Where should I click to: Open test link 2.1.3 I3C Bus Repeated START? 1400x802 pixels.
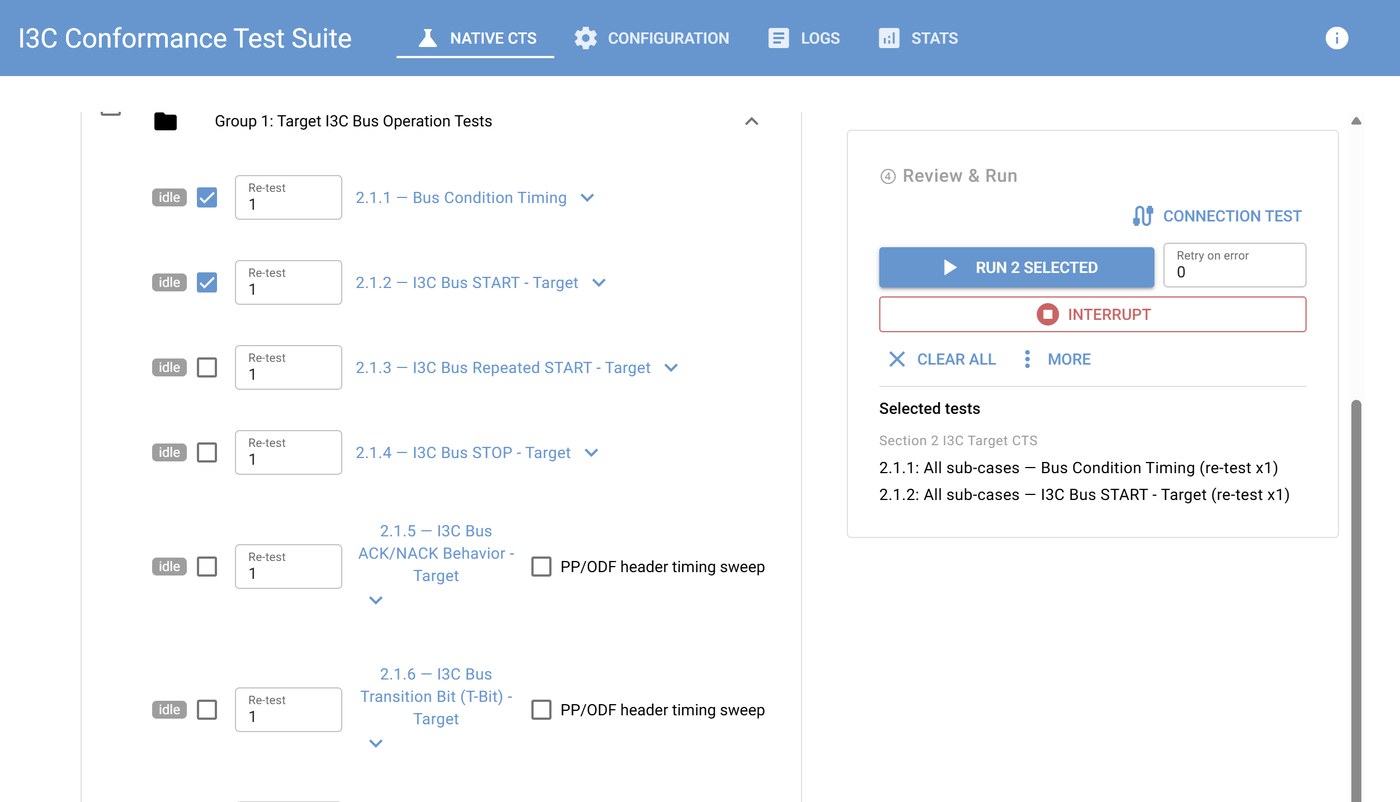(x=503, y=368)
